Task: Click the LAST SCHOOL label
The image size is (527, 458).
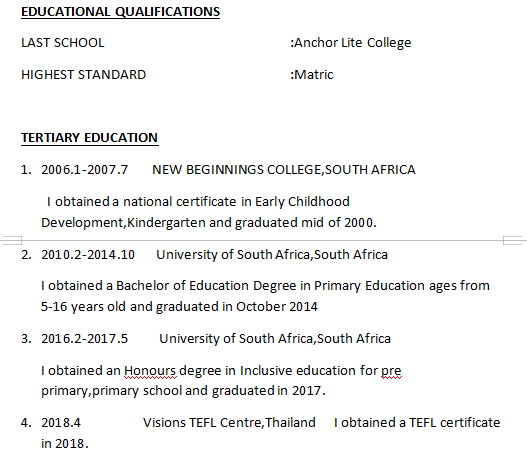Action: pos(63,43)
